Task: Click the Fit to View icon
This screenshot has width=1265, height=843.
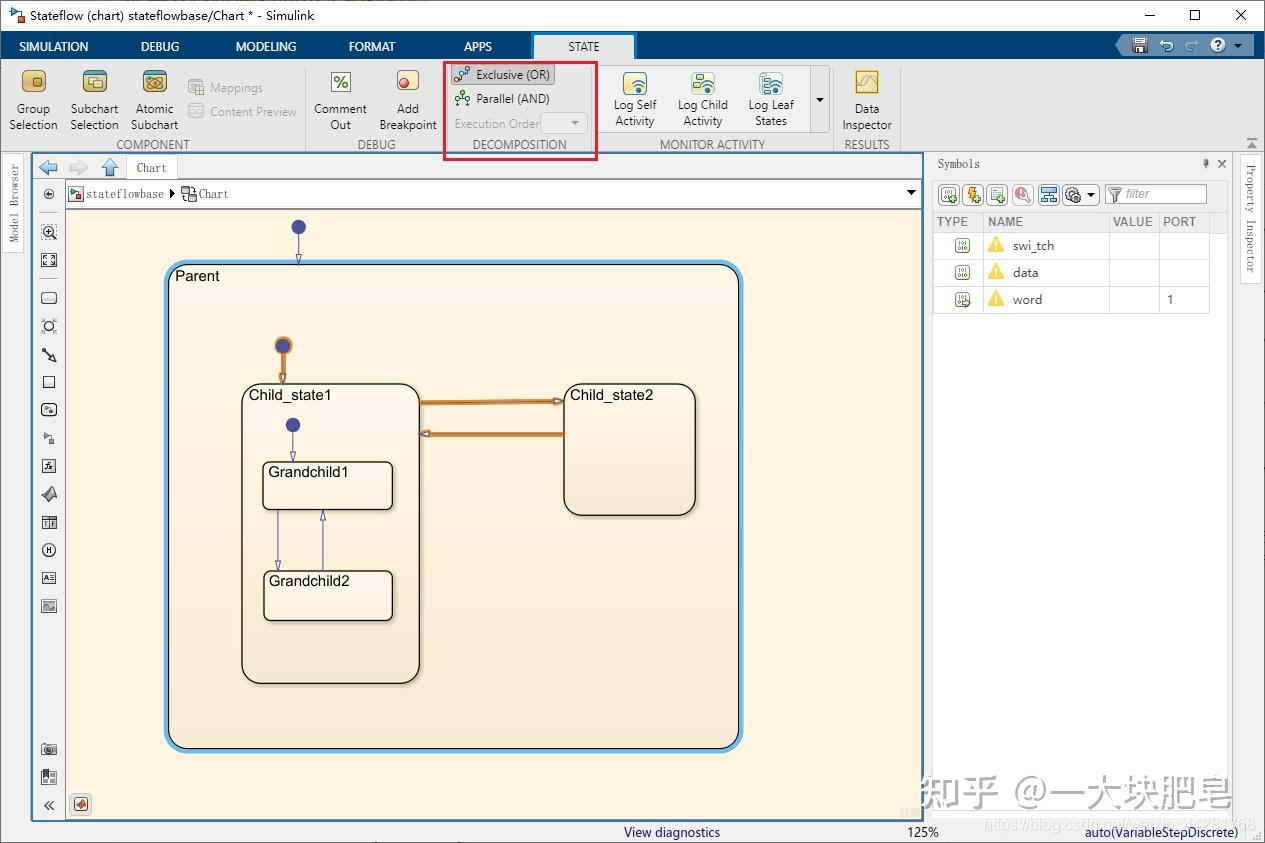Action: coord(49,260)
